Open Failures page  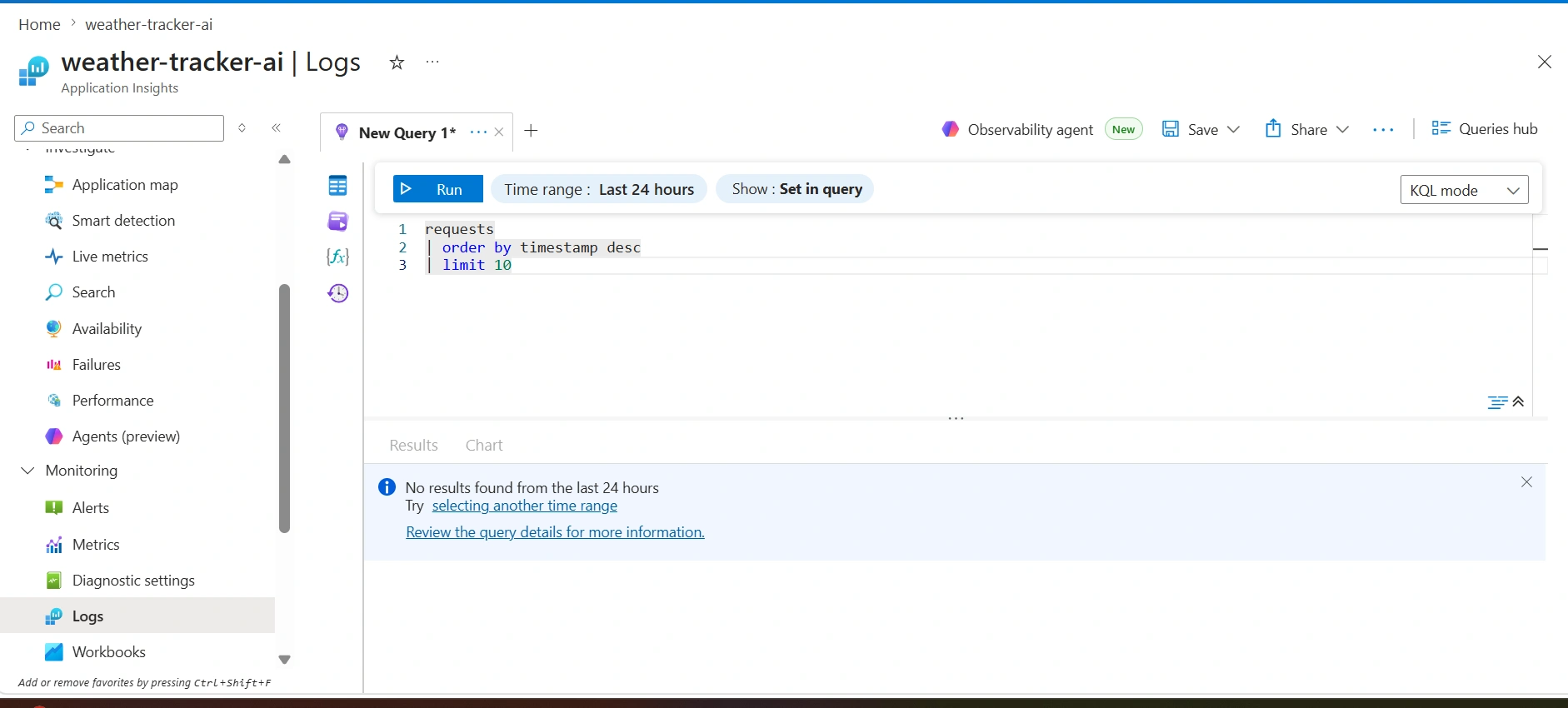(x=96, y=365)
